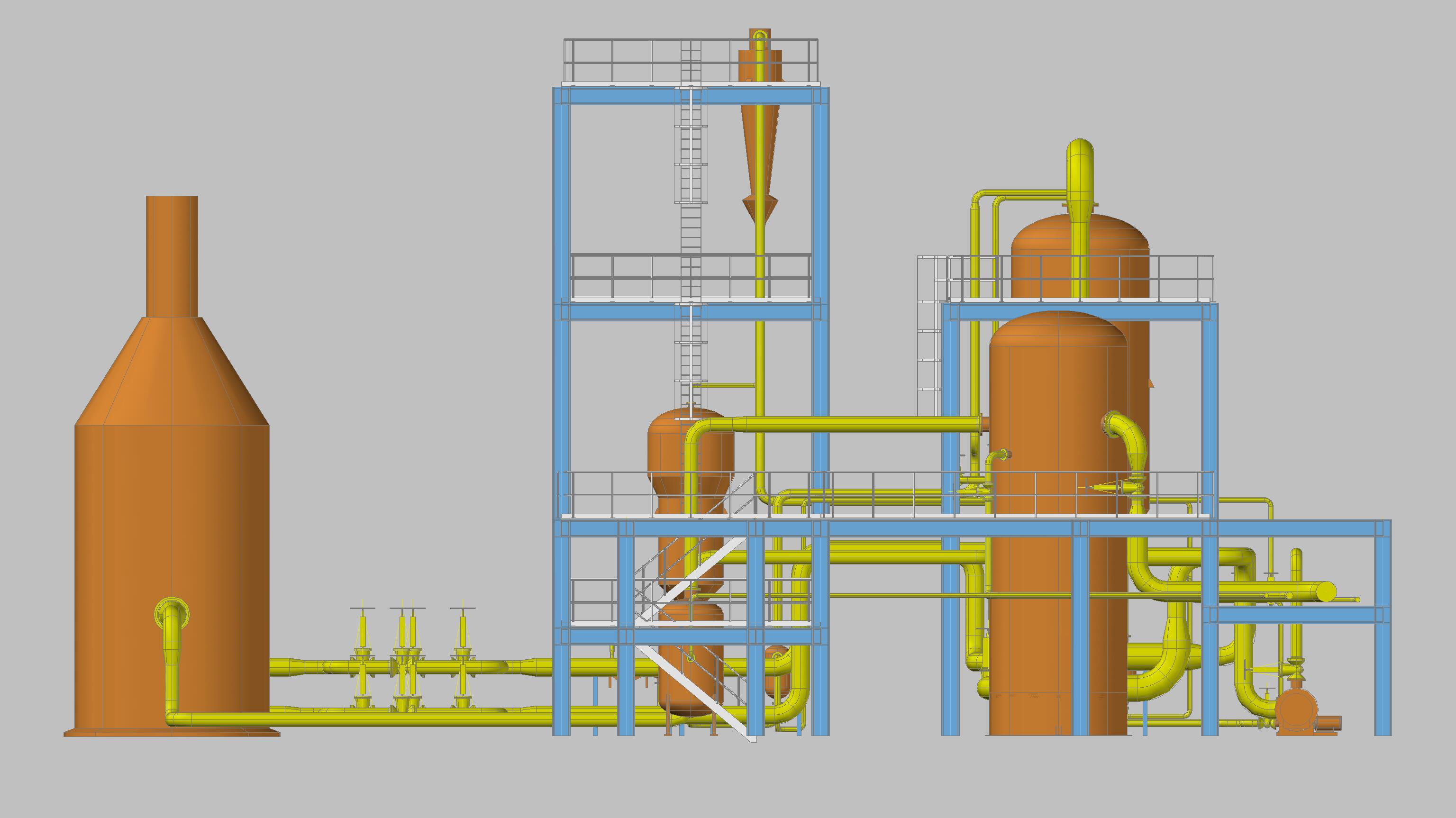Select the rightmost valve handwheel on pipe rack

coord(463,609)
